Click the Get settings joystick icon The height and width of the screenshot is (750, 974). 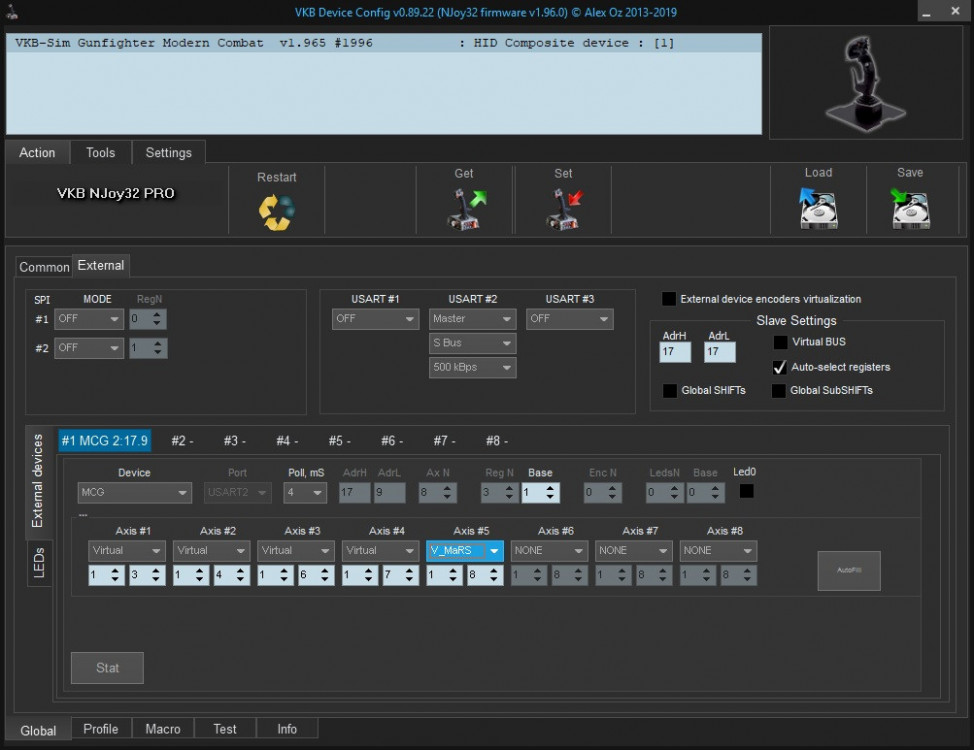[x=464, y=210]
